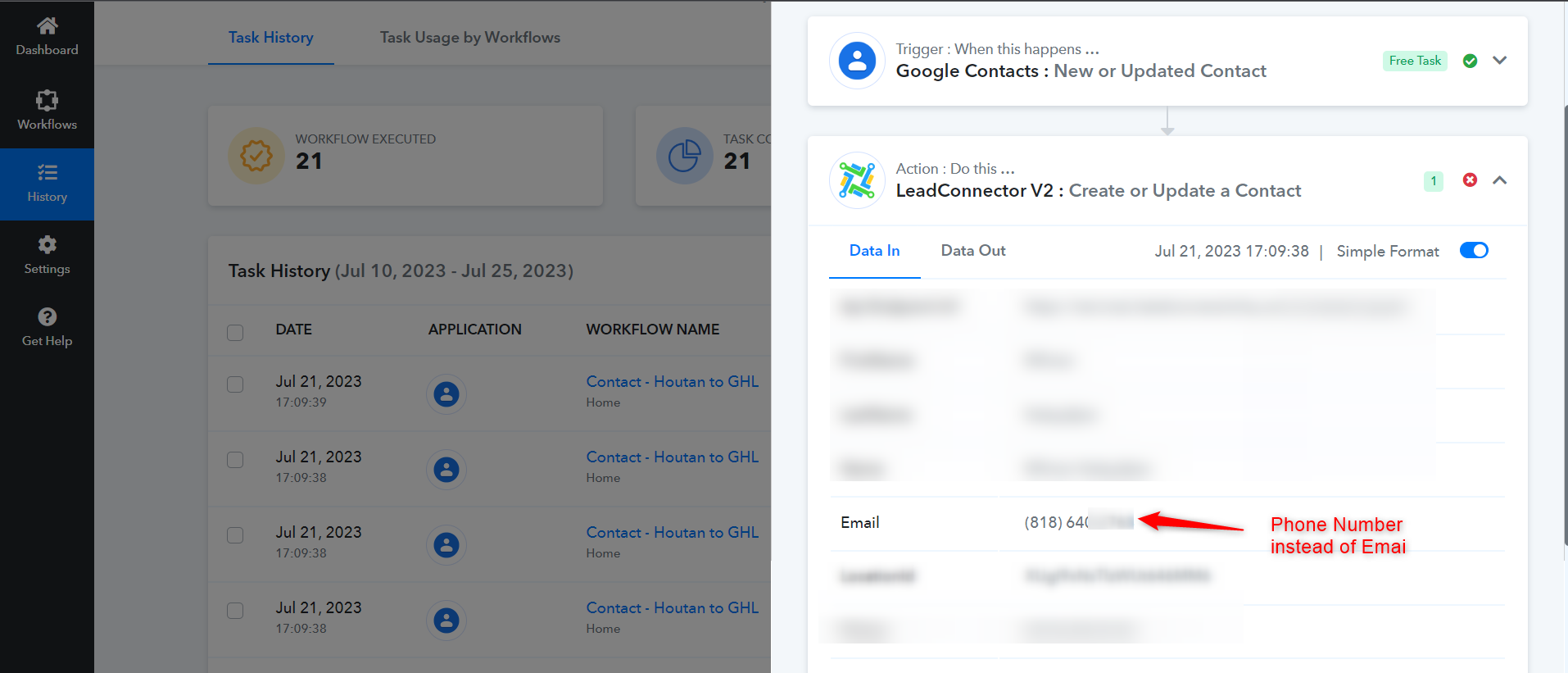
Task: Tick the checkbox for the 17:09:39 row
Action: (235, 384)
